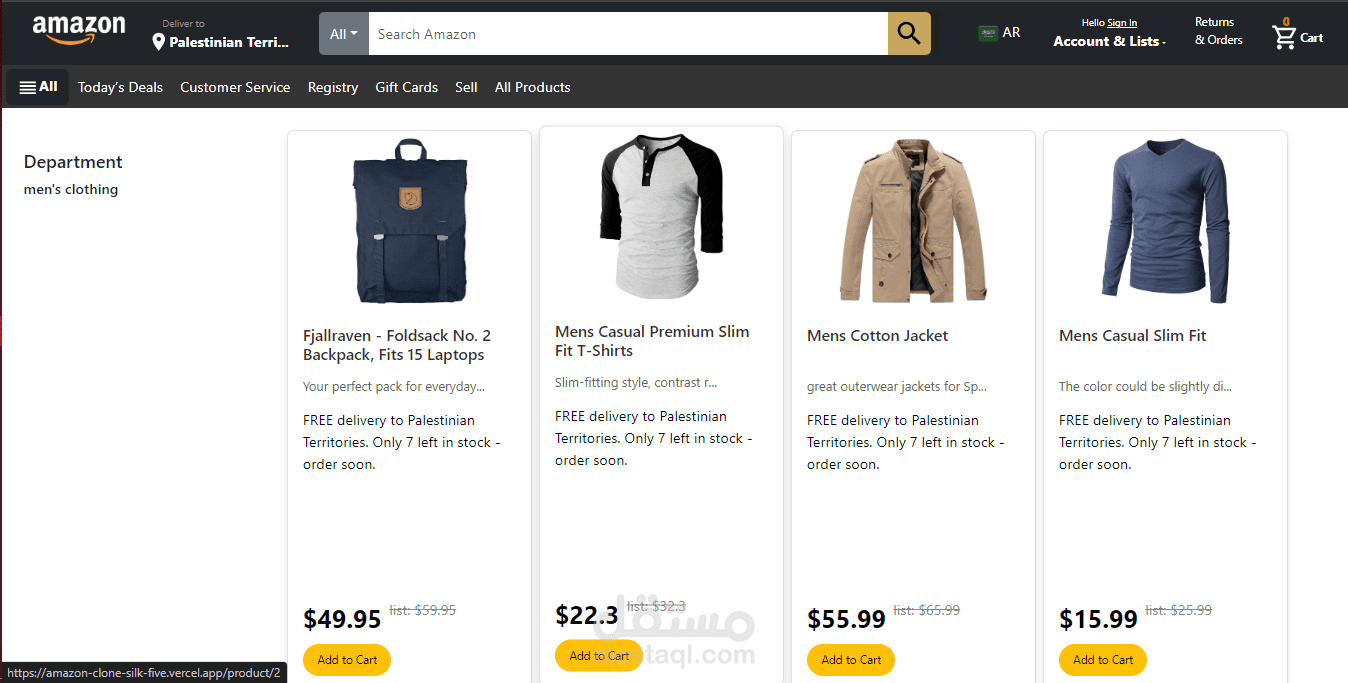The image size is (1348, 683).
Task: Open Returns & Orders link
Action: point(1218,31)
